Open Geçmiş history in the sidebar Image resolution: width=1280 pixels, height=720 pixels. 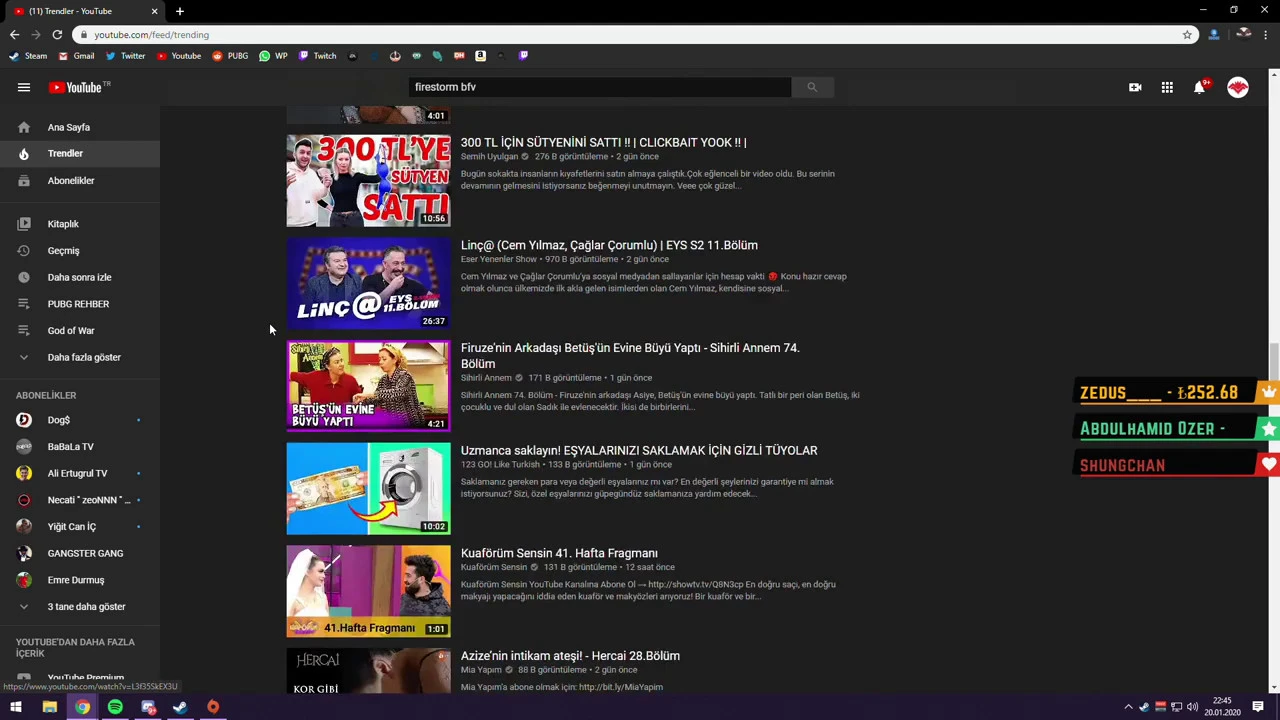pos(80,250)
